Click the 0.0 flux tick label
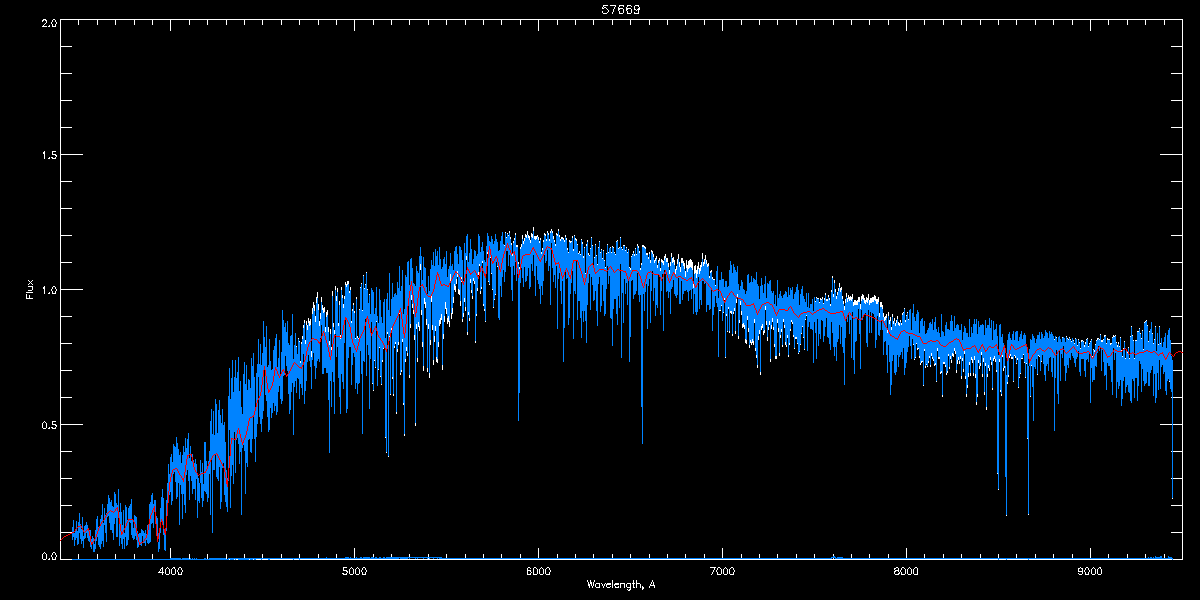This screenshot has height=600, width=1200. click(47, 555)
